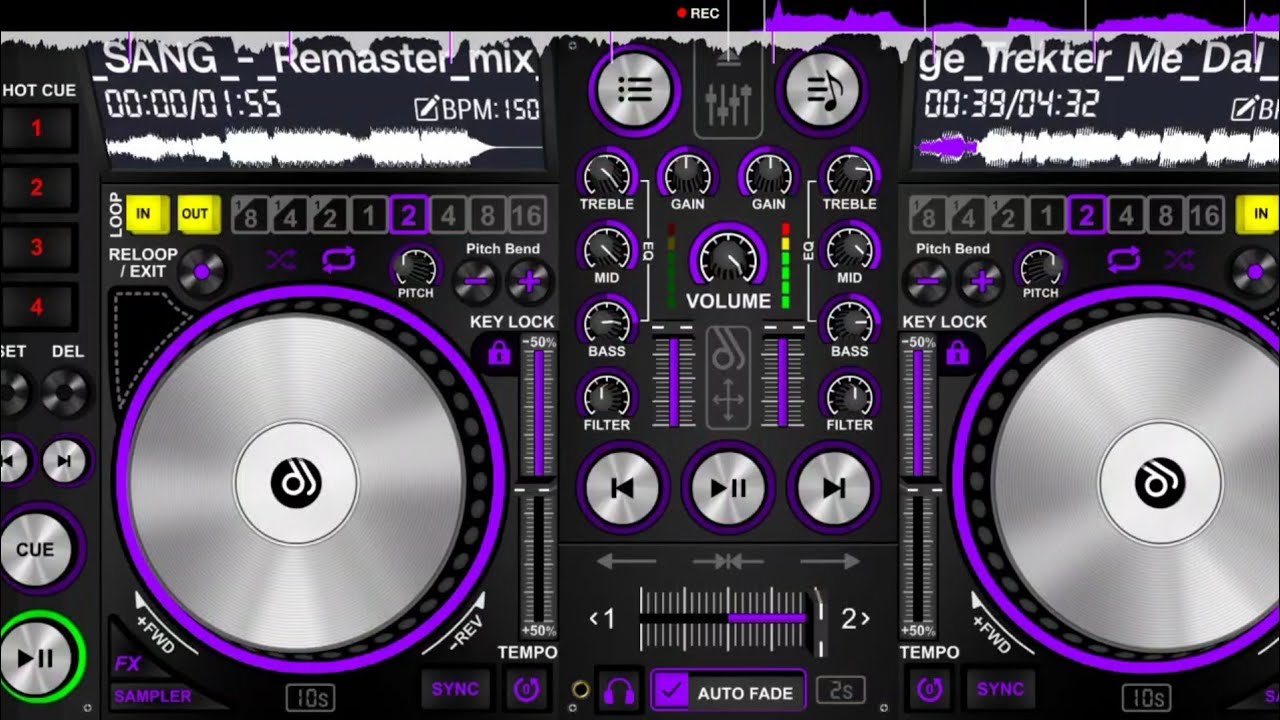
Task: Click Hot Cue 3 button
Action: pos(37,247)
